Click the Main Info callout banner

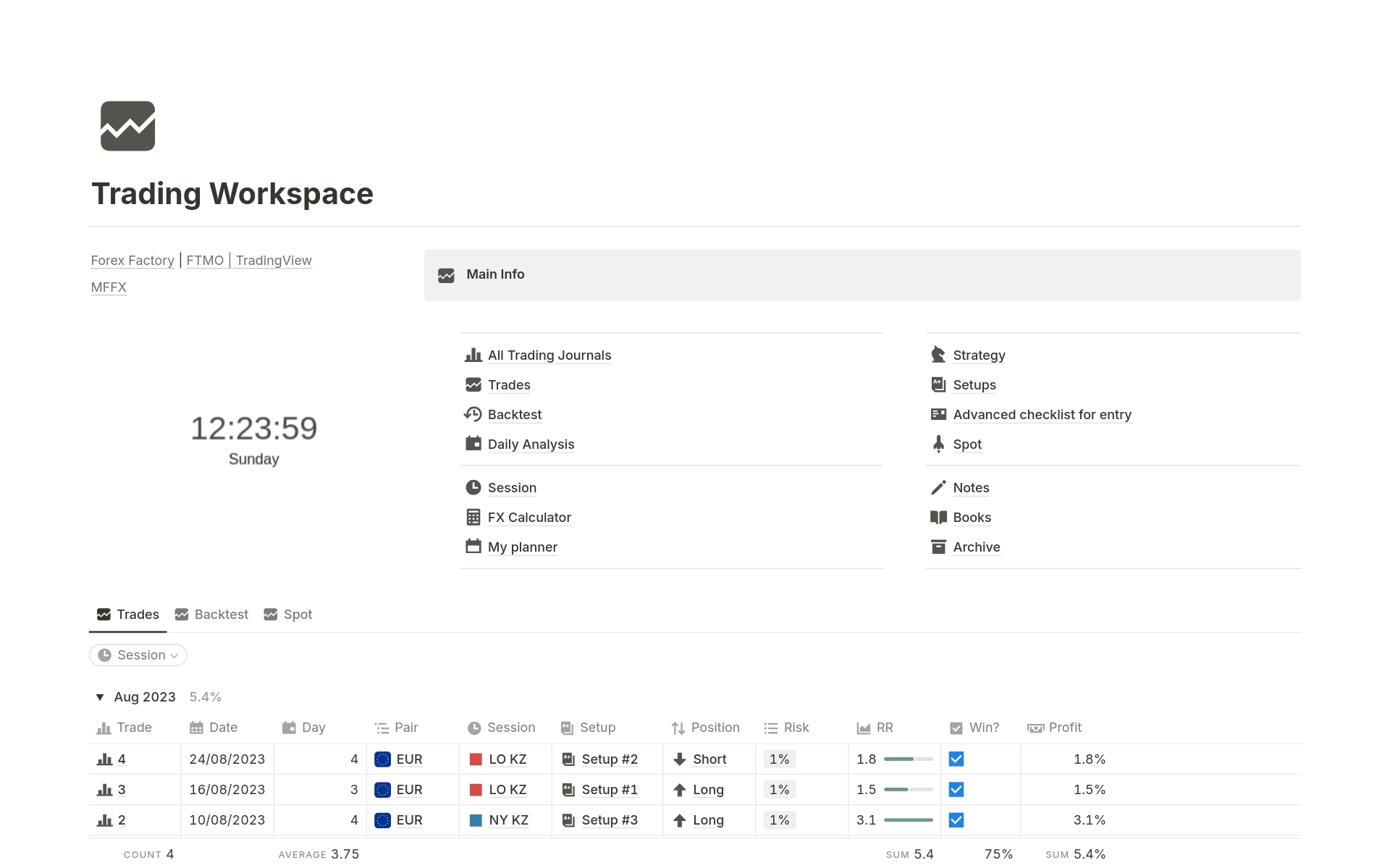tap(862, 274)
